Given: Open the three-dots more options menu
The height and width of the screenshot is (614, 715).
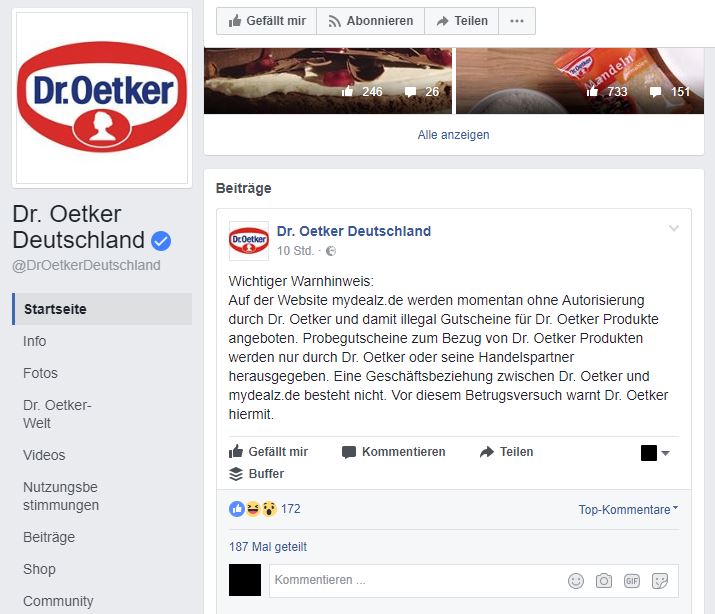Looking at the screenshot, I should (x=517, y=21).
